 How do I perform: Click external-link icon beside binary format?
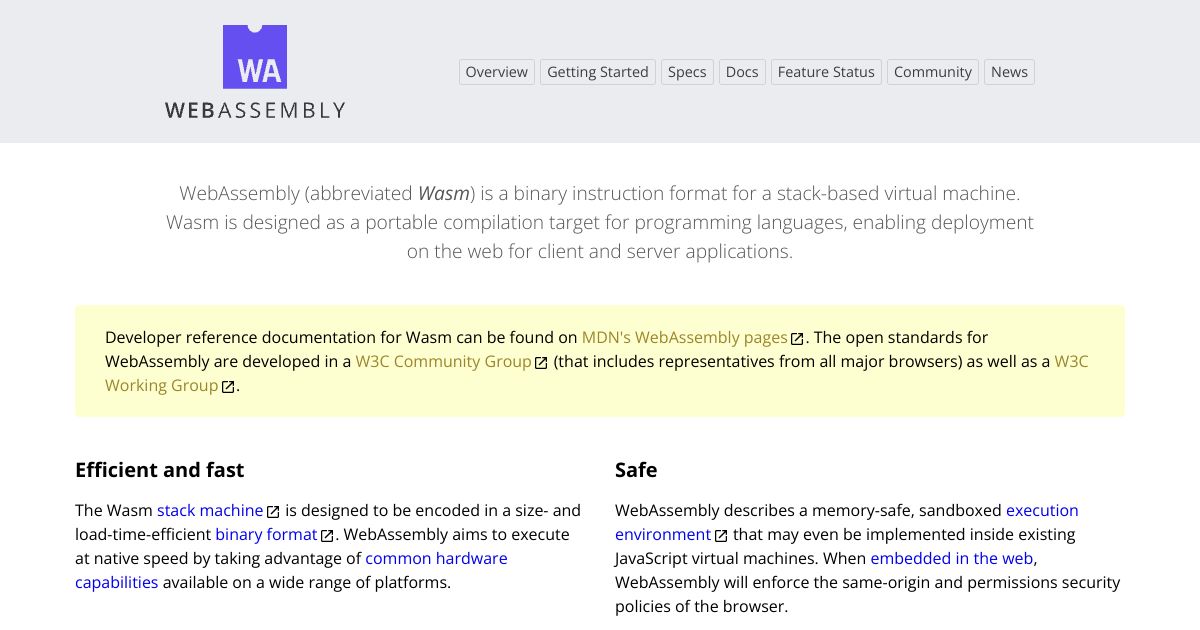pos(327,536)
